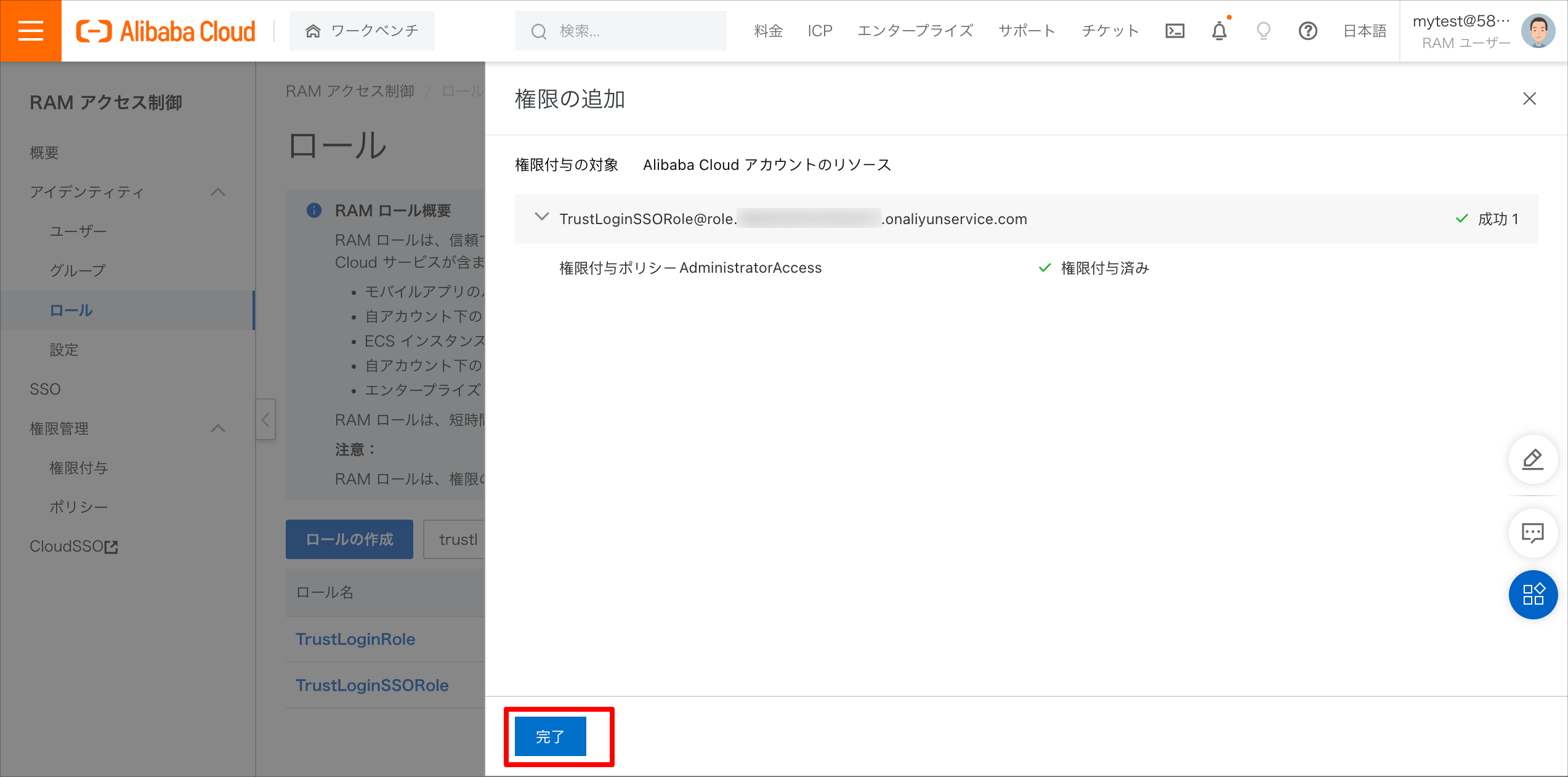1568x777 pixels.
Task: Open the feedback pencil floating icon
Action: (1533, 459)
